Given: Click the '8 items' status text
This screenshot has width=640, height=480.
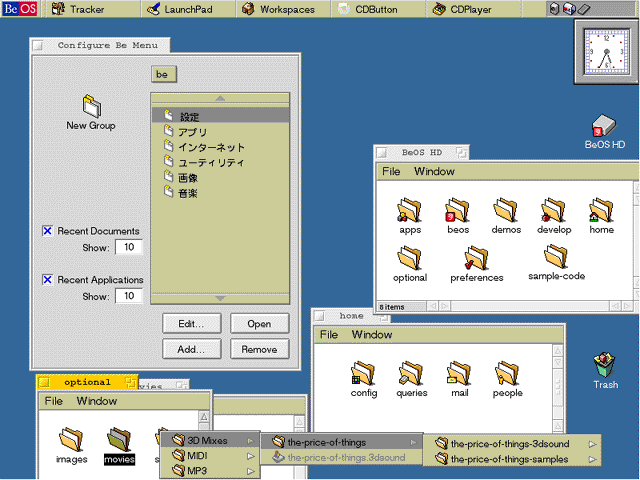Looking at the screenshot, I should 392,307.
